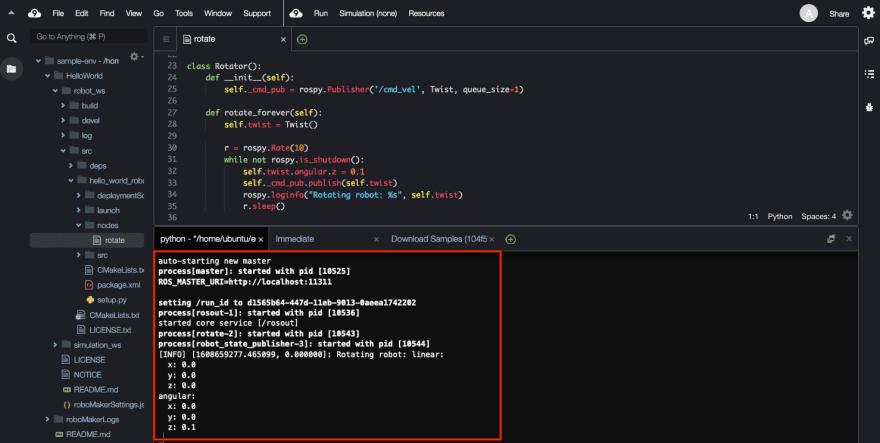Switch to the Immediate tab
Image resolution: width=880 pixels, height=443 pixels.
(x=295, y=239)
